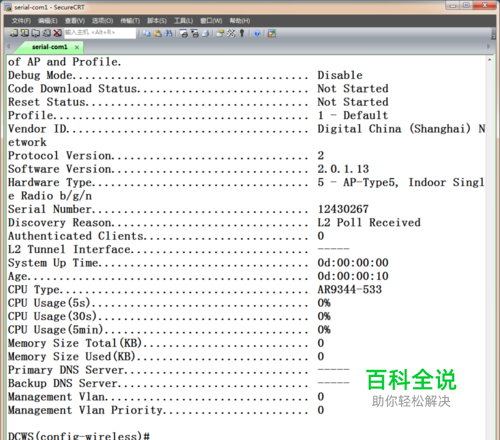
Task: Click the tab bar left scroll arrow
Action: pyautogui.click(x=9, y=47)
